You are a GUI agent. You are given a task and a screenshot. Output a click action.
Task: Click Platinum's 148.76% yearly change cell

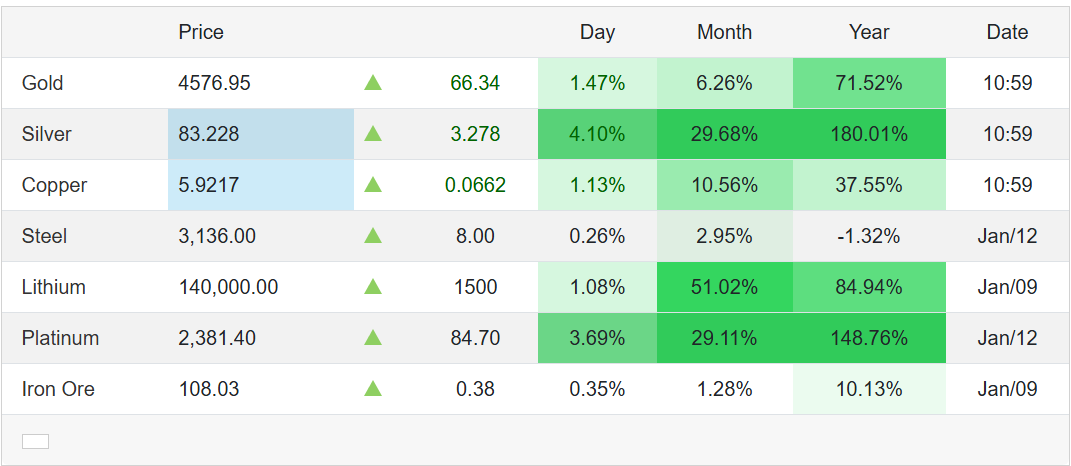(869, 338)
